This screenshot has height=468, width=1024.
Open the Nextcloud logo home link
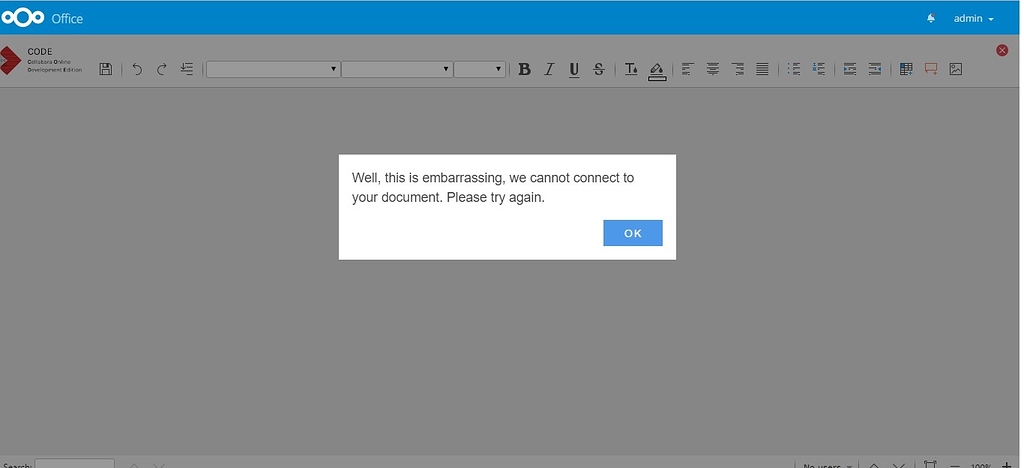coord(23,18)
